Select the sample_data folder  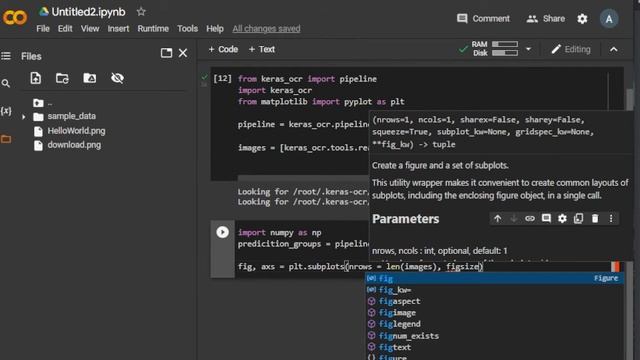(x=71, y=116)
